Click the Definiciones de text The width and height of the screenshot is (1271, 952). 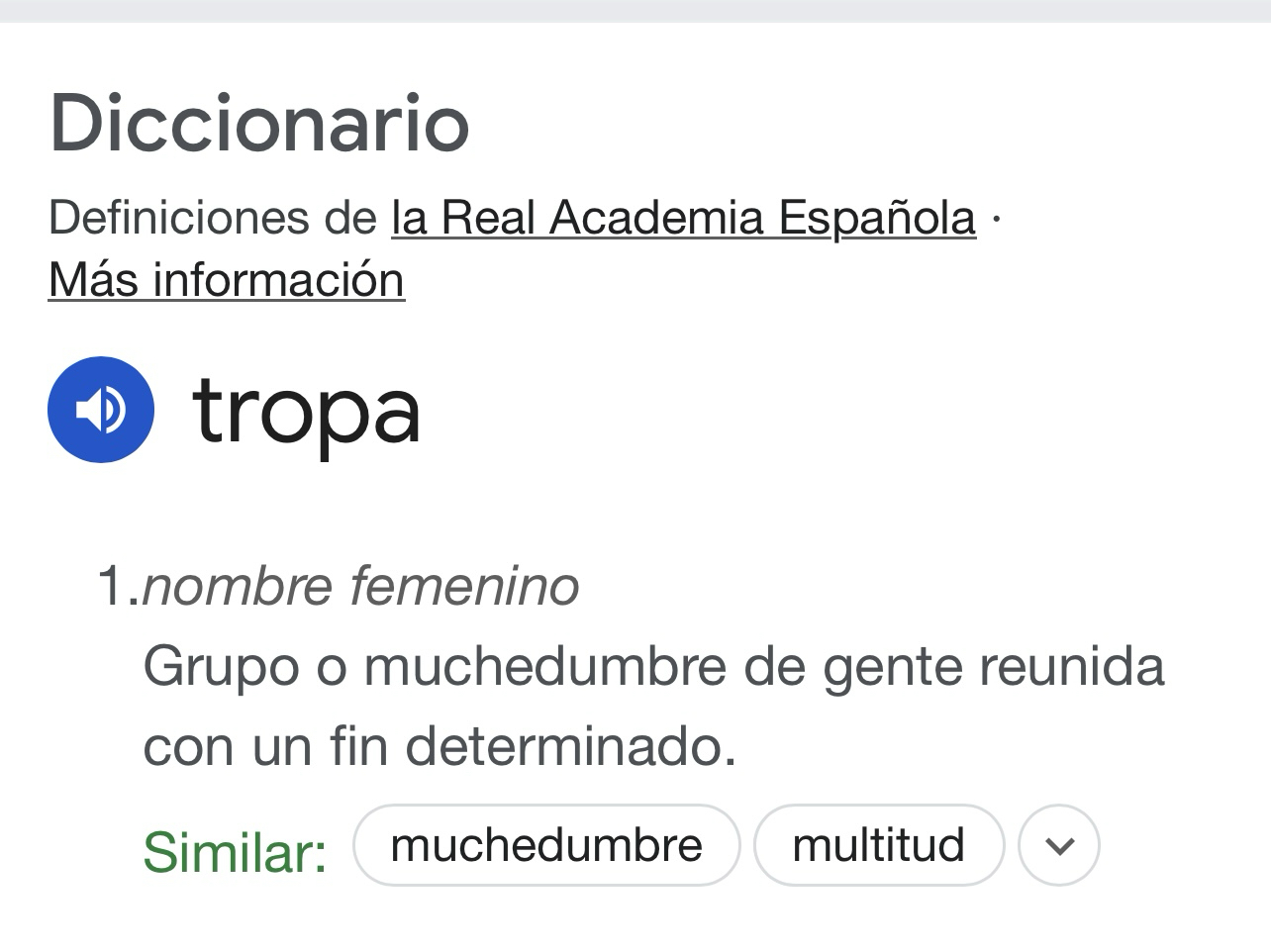click(213, 218)
